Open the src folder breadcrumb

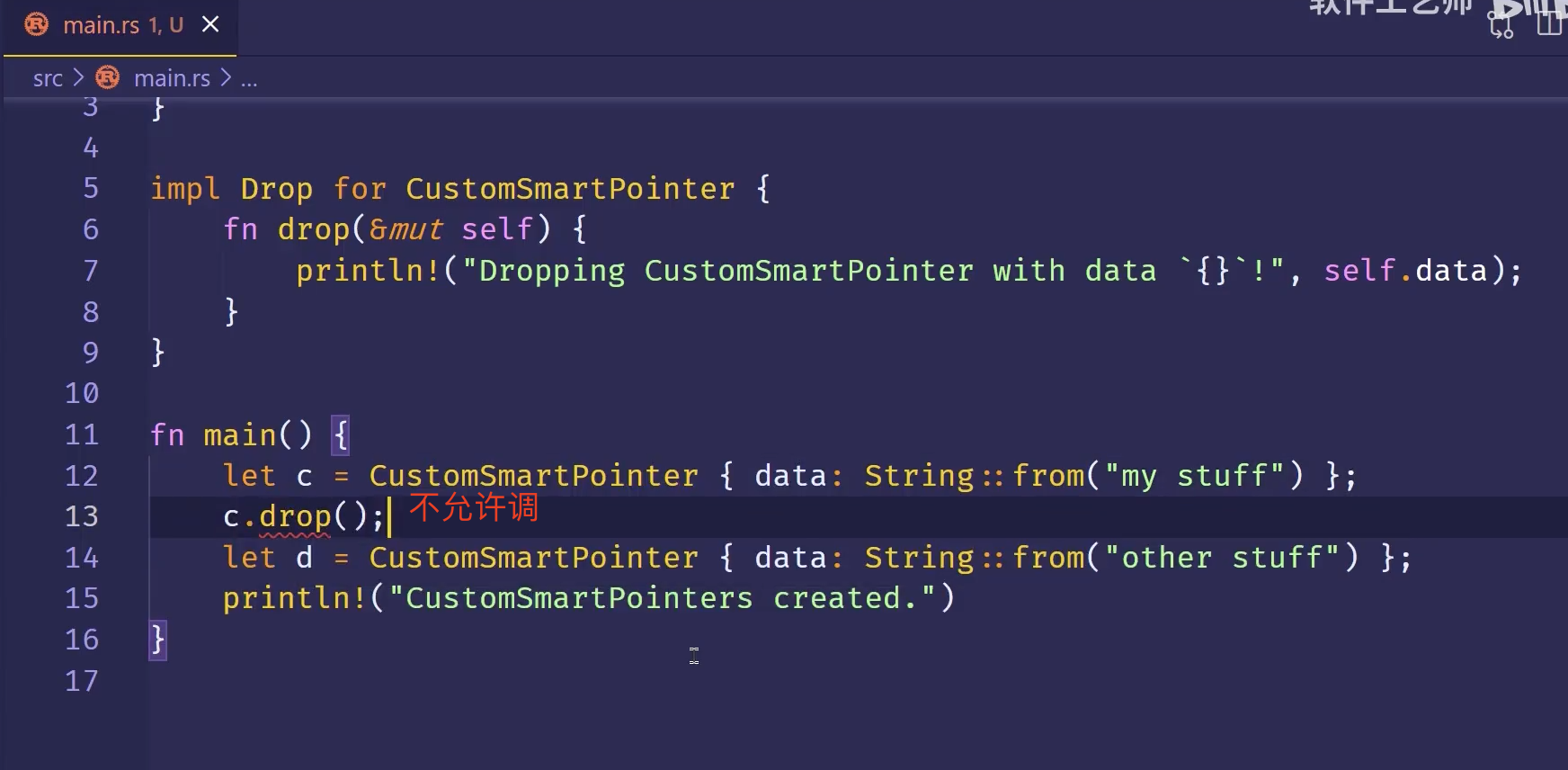tap(48, 79)
